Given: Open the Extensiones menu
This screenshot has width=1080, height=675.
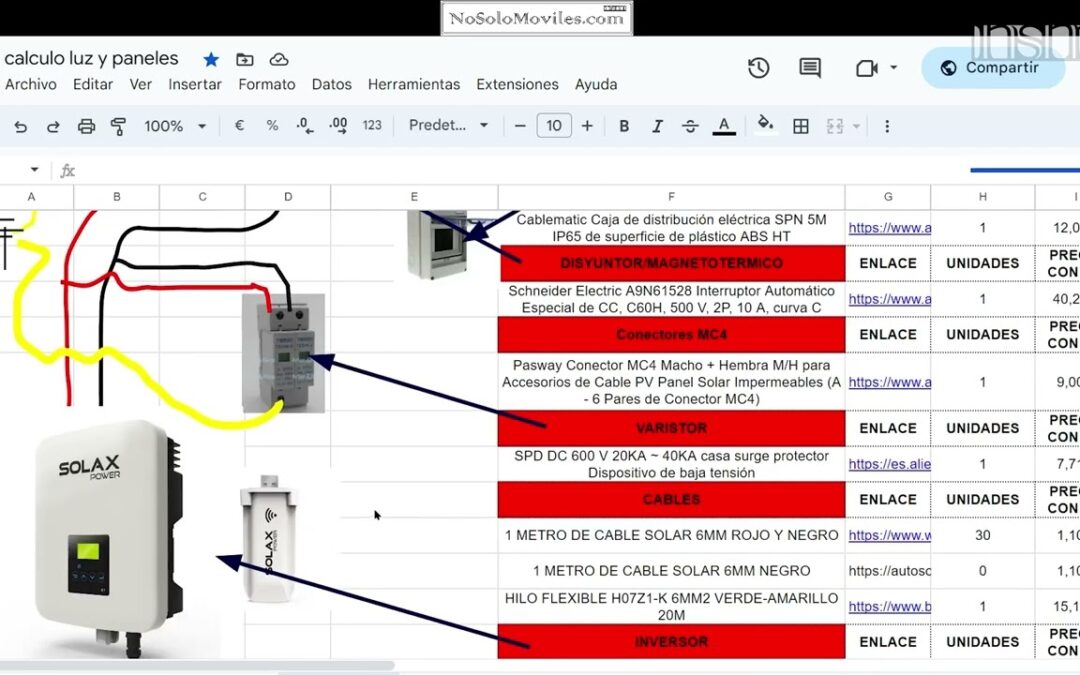Looking at the screenshot, I should pos(517,85).
